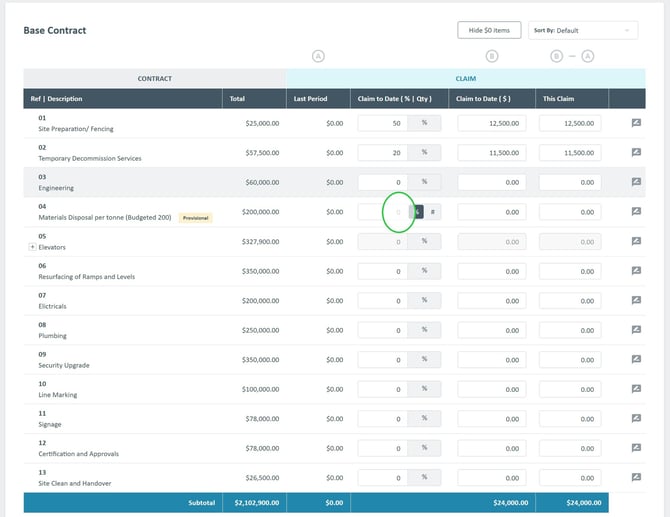This screenshot has height=517, width=670.
Task: Open comment icon for Temporary Decommission Services
Action: 635,153
